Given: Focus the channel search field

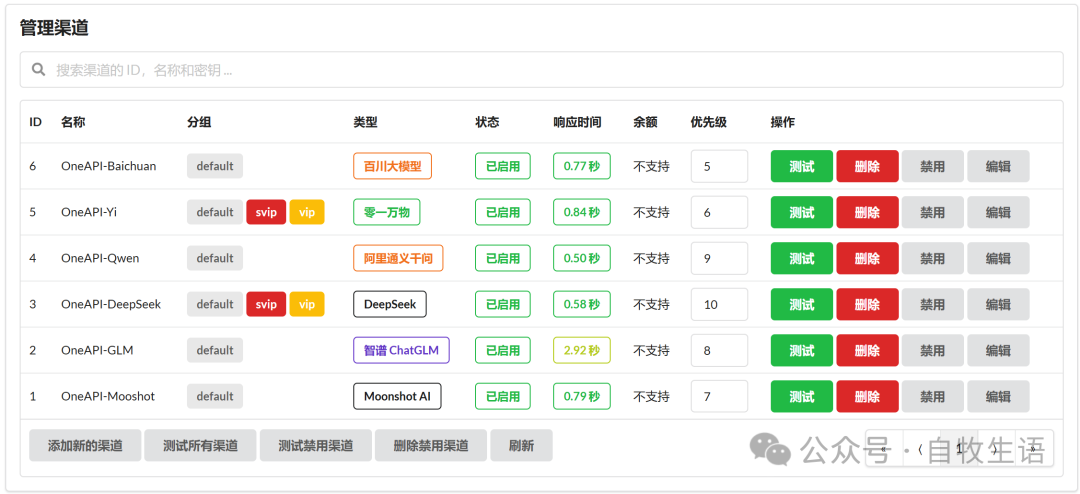Looking at the screenshot, I should tap(541, 70).
